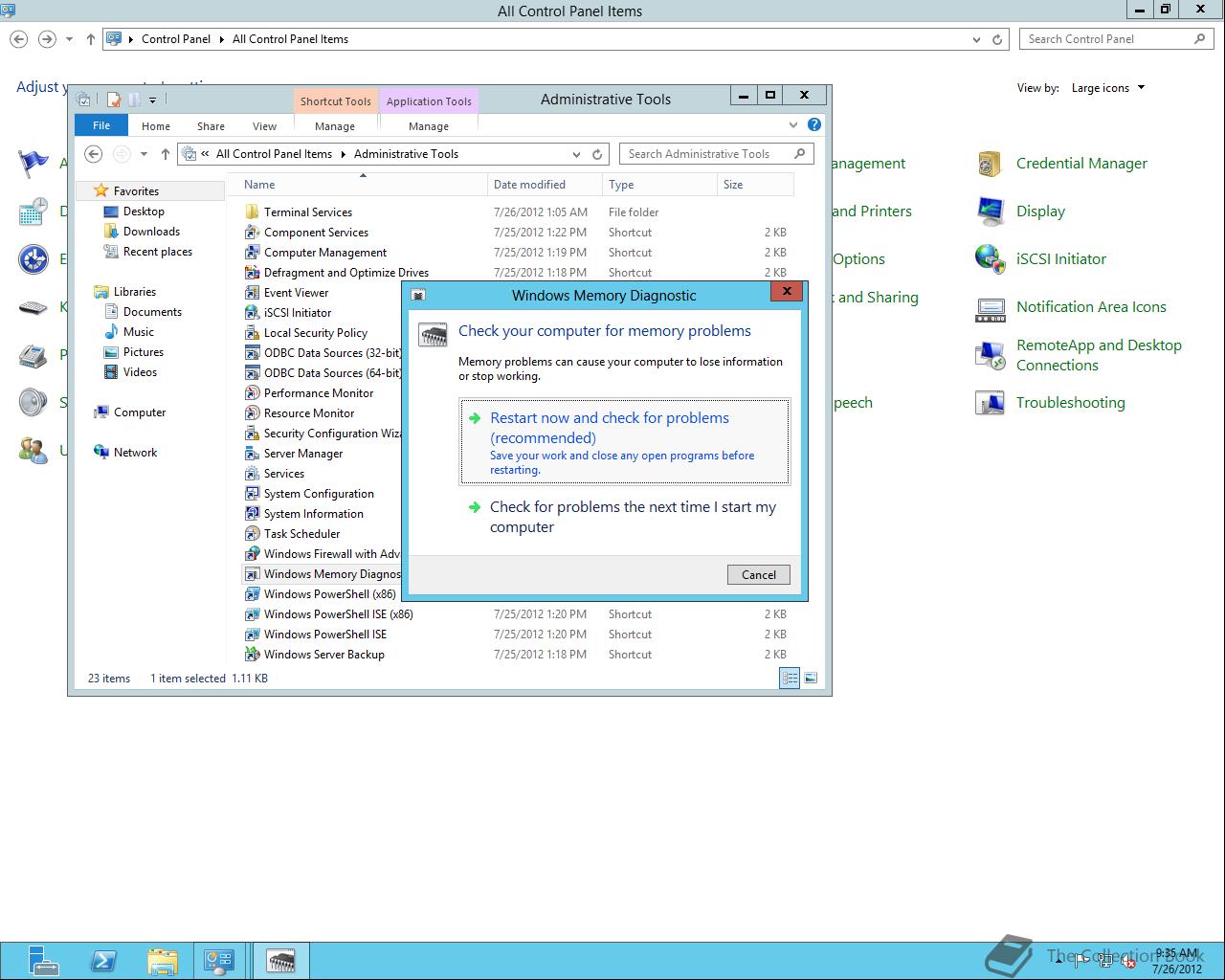Choose Restart now and check for problems
This screenshot has width=1225, height=980.
625,441
